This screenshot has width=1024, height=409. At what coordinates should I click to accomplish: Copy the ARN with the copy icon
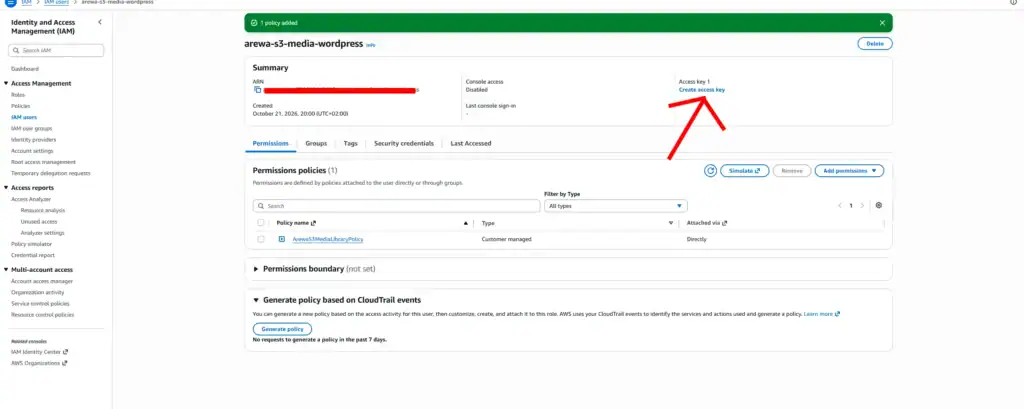pos(257,90)
